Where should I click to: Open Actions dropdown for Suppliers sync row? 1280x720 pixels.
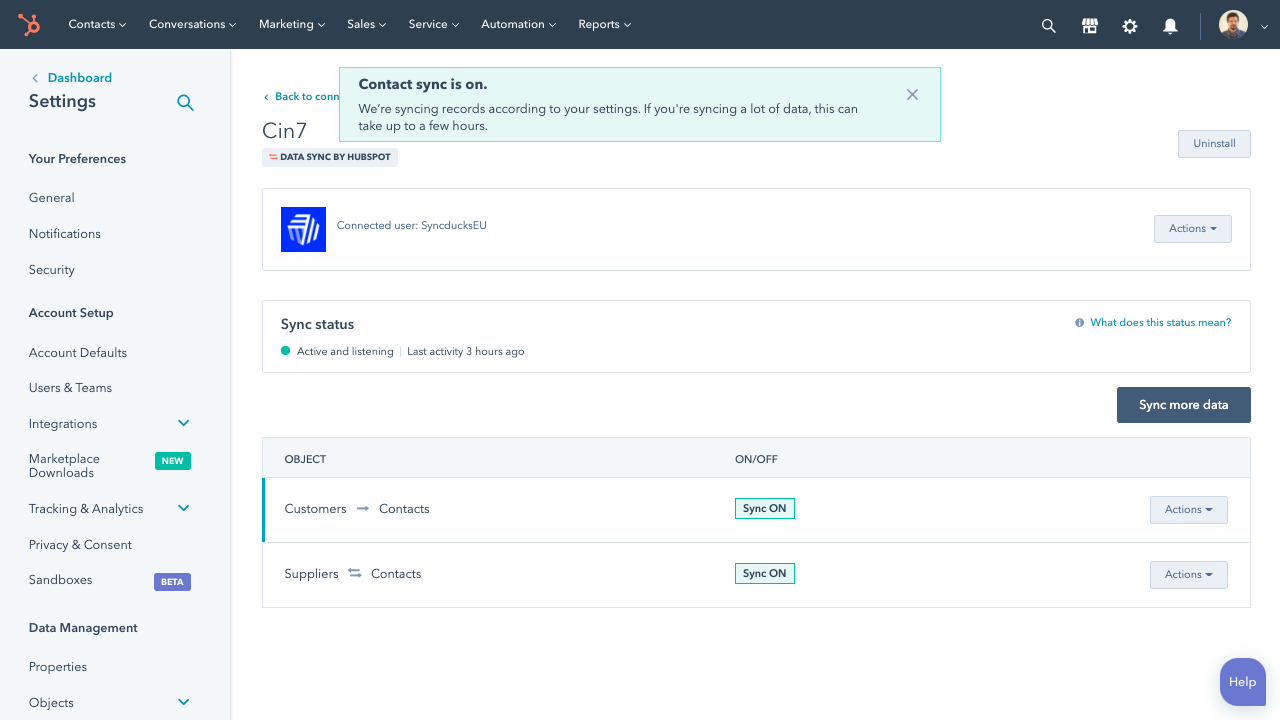click(x=1188, y=575)
